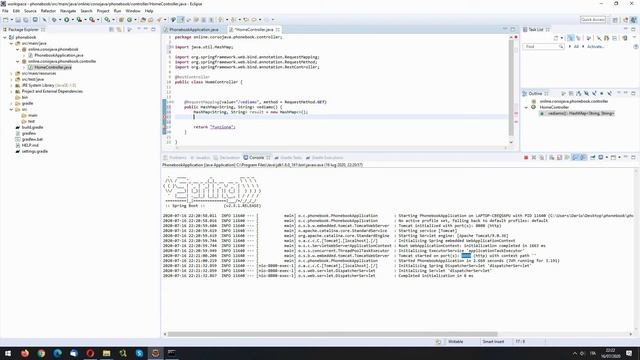Open Run button dropdown arrow
The width and height of the screenshot is (640, 360).
(x=72, y=20)
